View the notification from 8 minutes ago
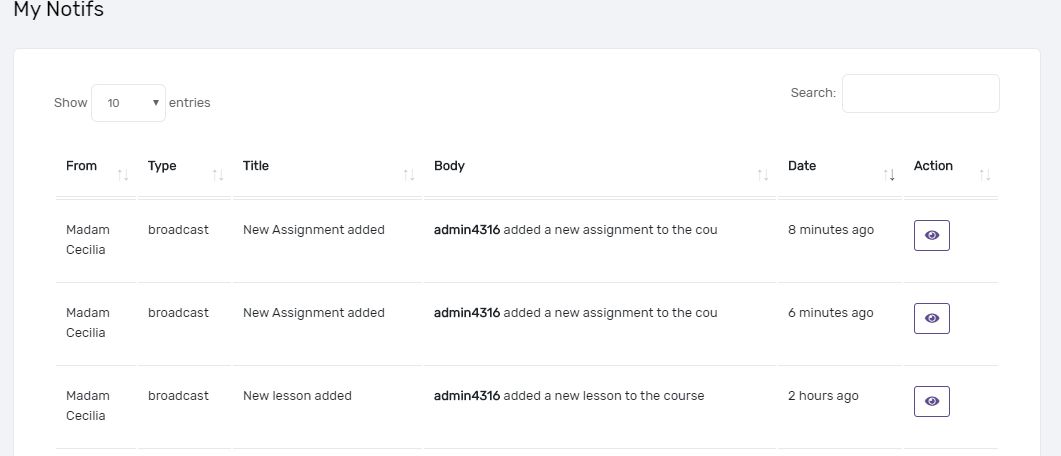 [931, 235]
